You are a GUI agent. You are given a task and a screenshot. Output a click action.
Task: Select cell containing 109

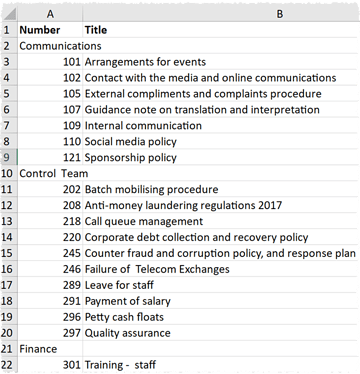[50, 125]
